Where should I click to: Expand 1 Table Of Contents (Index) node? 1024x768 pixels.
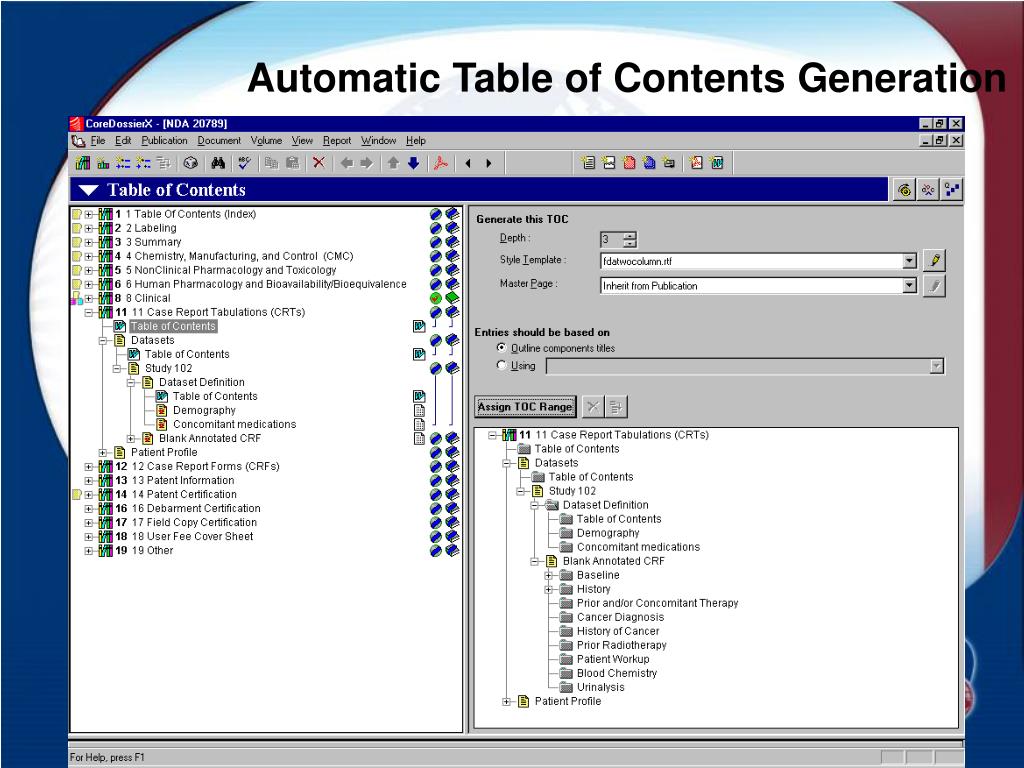point(89,214)
